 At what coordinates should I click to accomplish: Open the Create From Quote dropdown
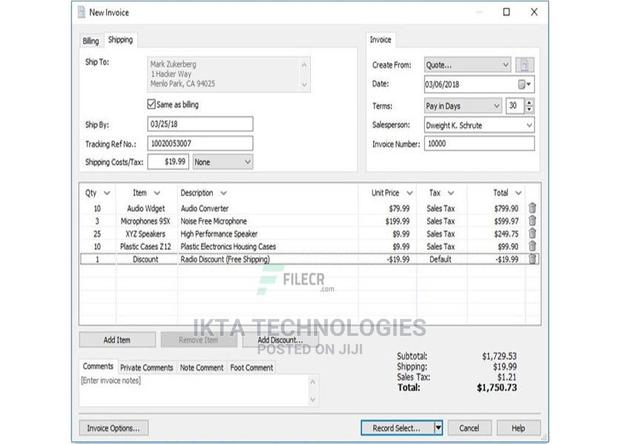468,65
